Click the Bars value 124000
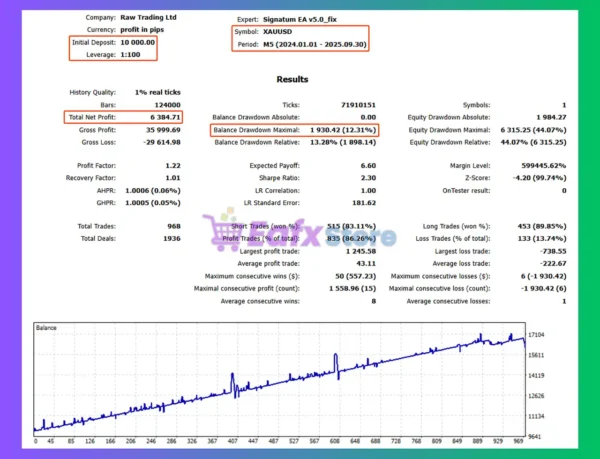This screenshot has height=459, width=600. click(x=167, y=105)
